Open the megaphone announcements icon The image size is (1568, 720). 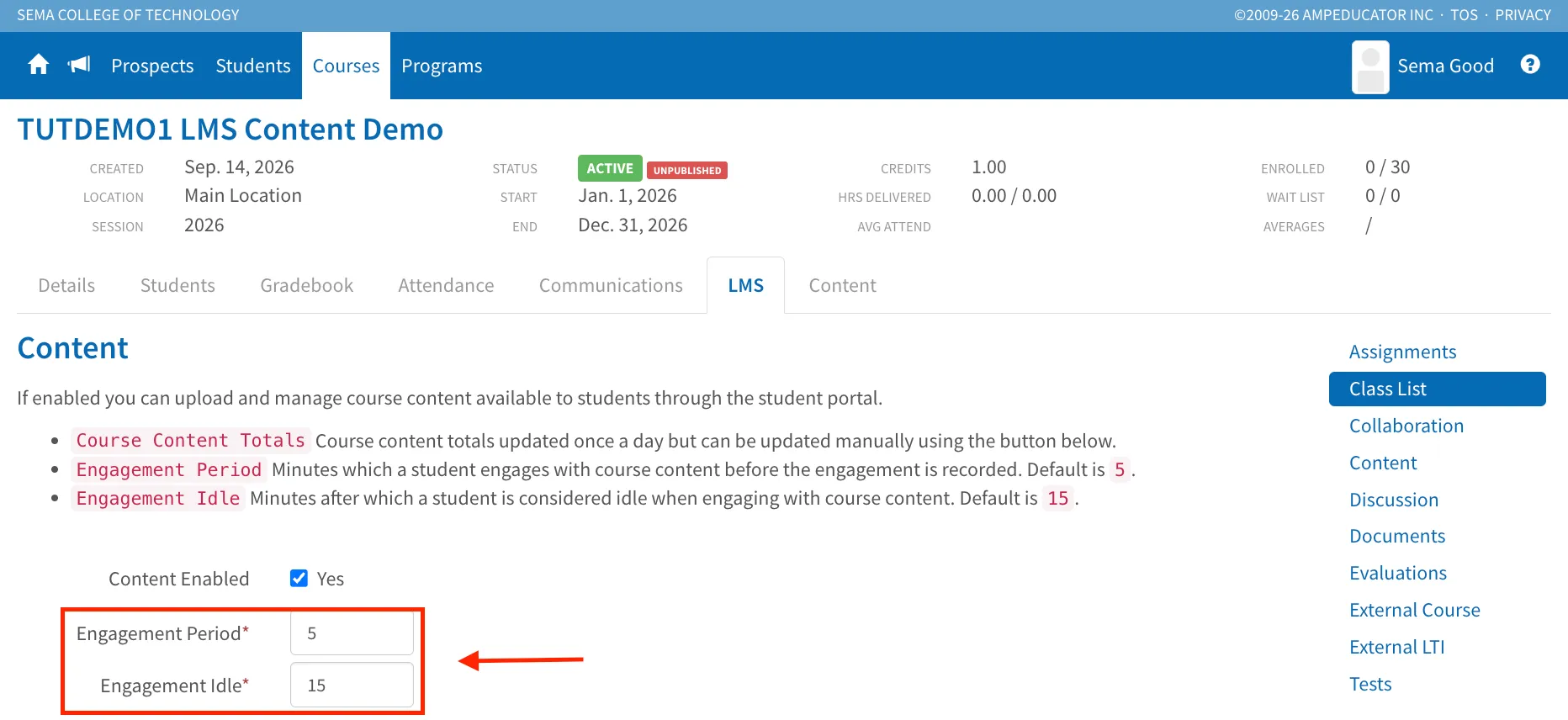pyautogui.click(x=79, y=65)
